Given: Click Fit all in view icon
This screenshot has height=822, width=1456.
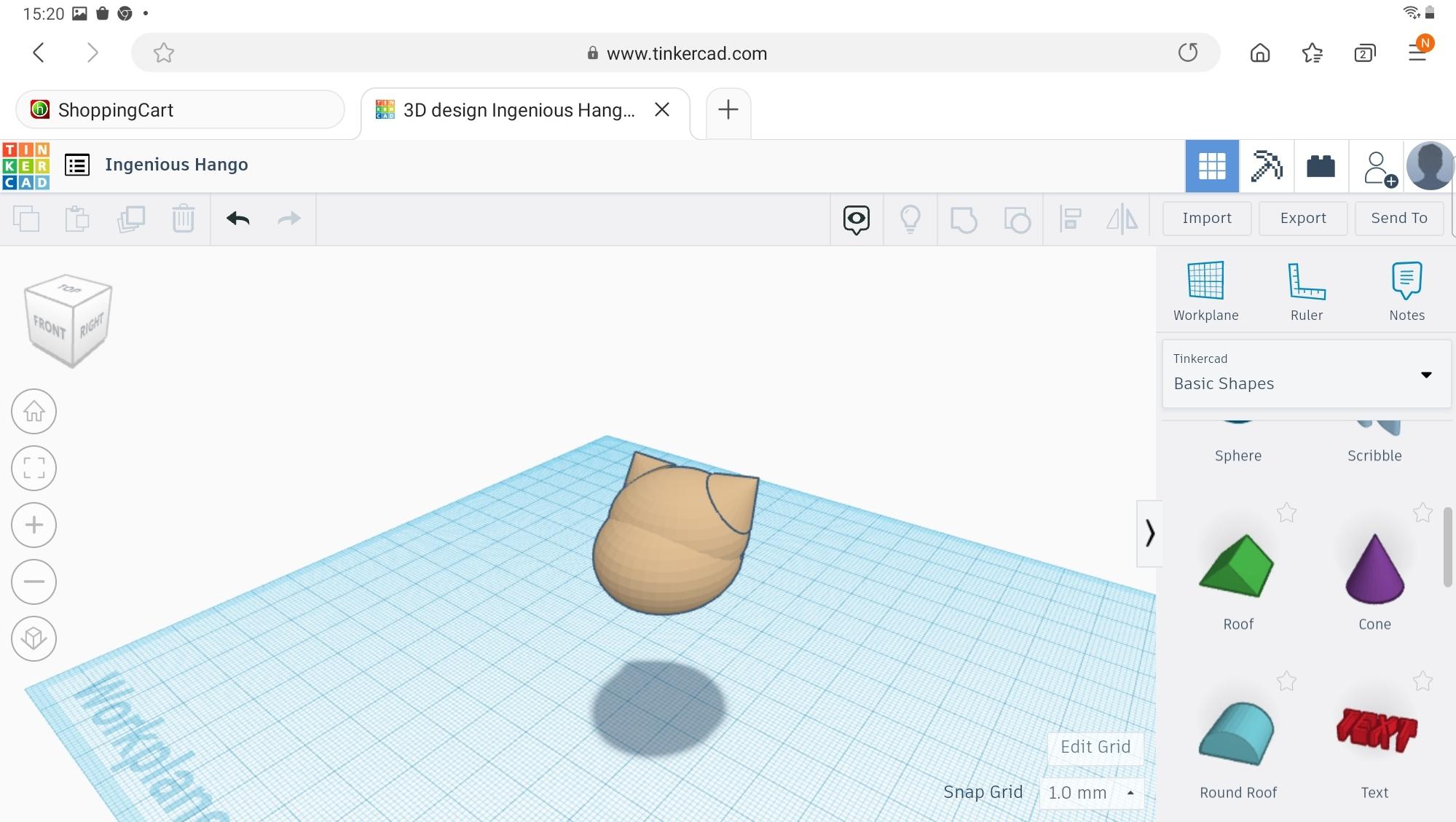Looking at the screenshot, I should [x=34, y=468].
